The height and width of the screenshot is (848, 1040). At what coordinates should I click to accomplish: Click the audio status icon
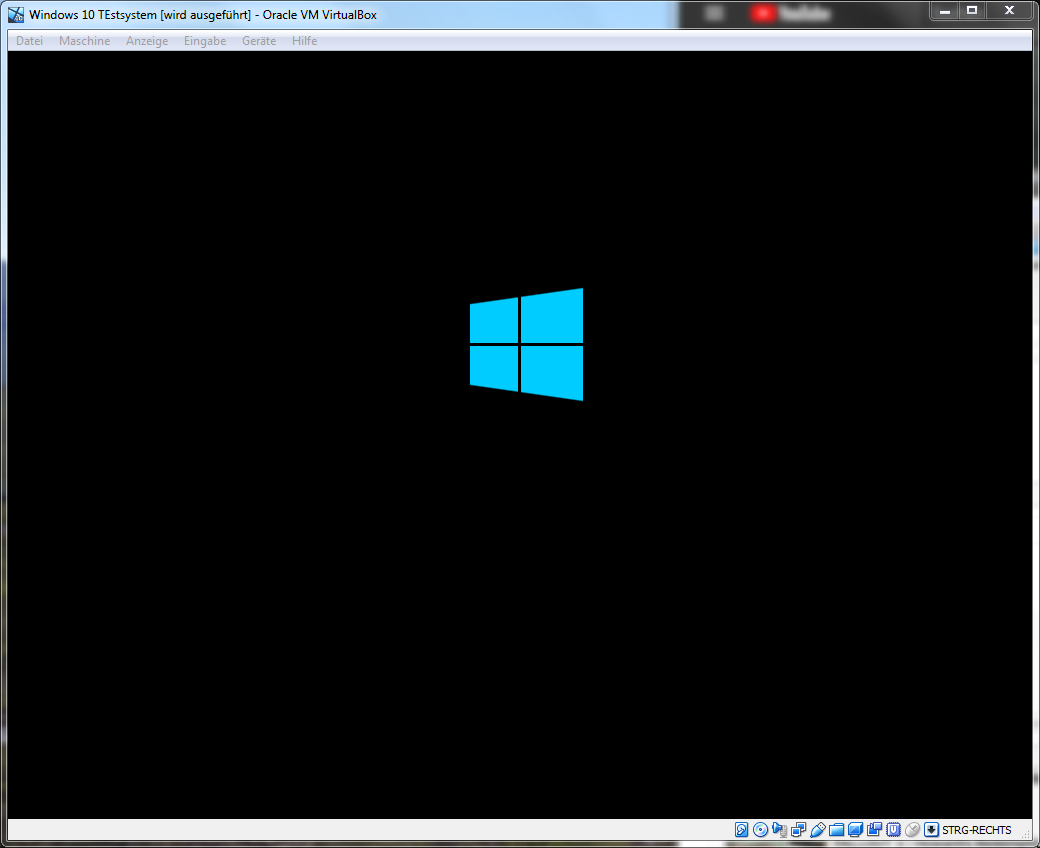pyautogui.click(x=779, y=830)
